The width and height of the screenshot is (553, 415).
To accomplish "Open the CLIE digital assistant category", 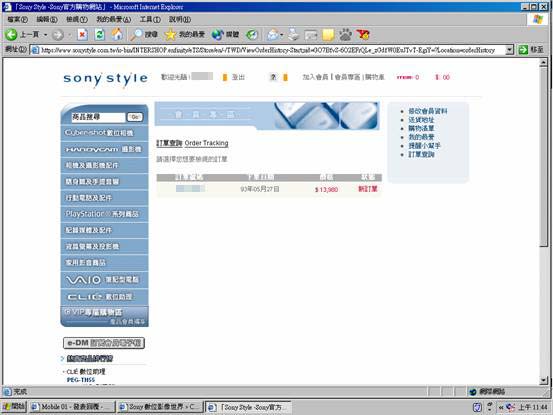I will (x=104, y=297).
